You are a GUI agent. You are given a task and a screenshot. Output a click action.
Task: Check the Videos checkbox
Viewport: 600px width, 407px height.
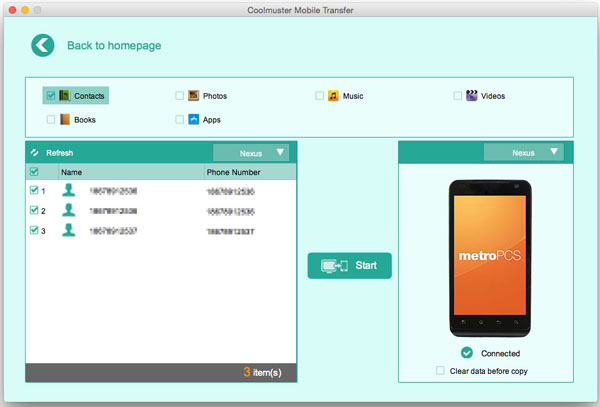click(x=457, y=96)
